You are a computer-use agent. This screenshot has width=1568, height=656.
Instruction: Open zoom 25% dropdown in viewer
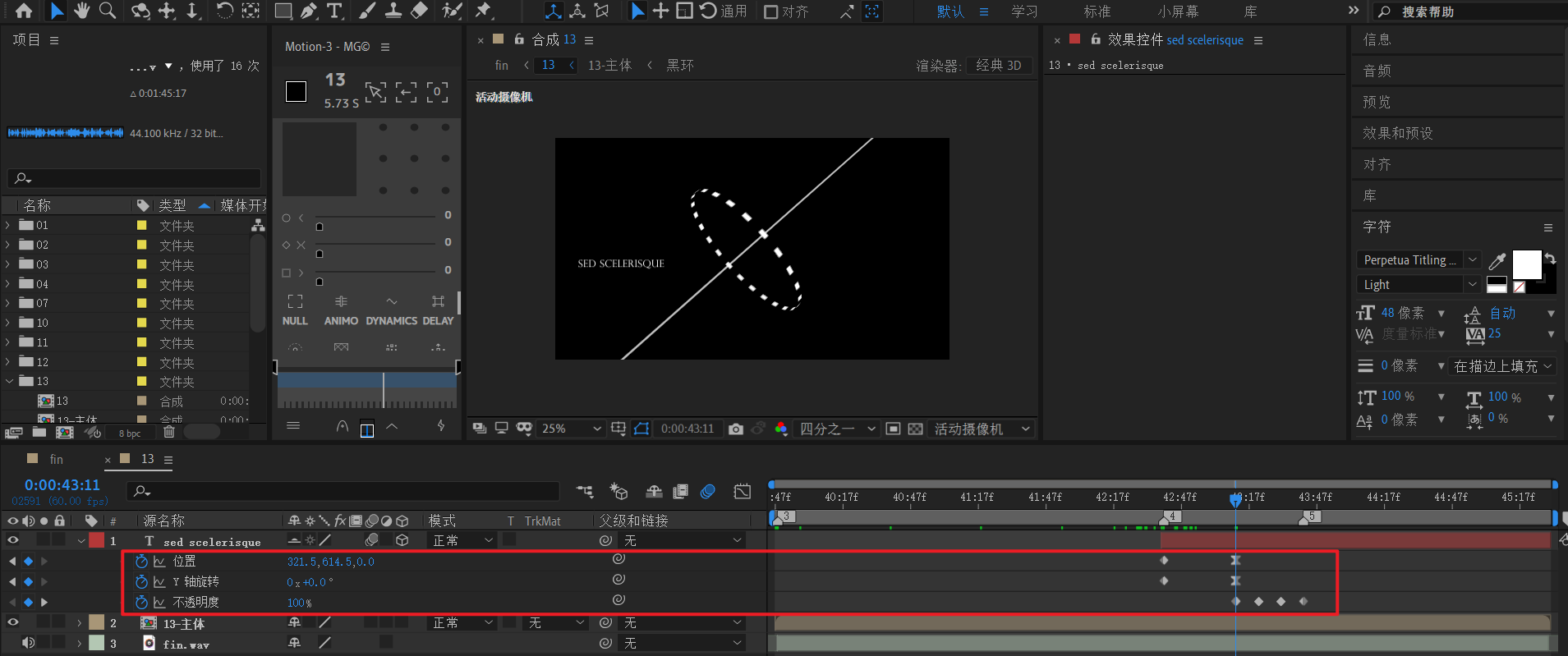572,429
